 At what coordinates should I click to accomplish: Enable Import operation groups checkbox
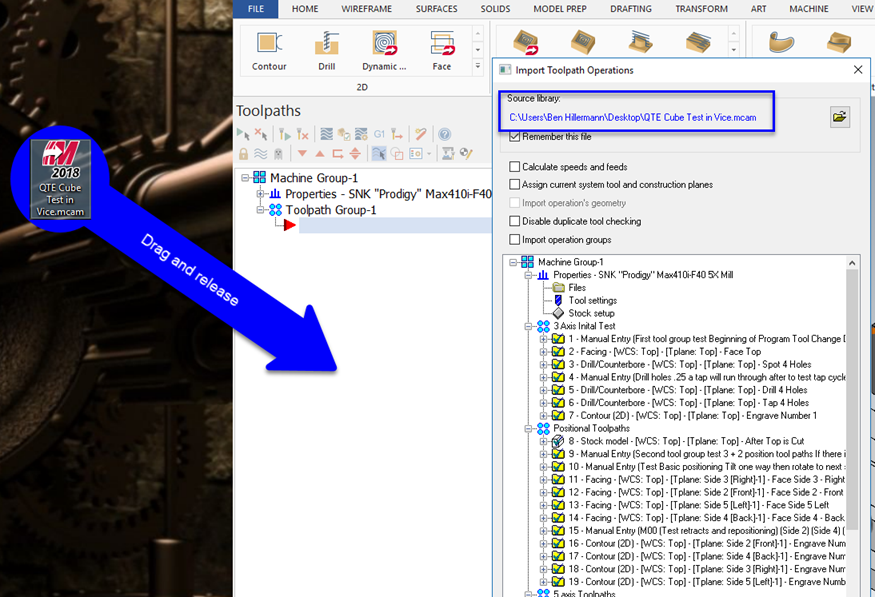[515, 240]
